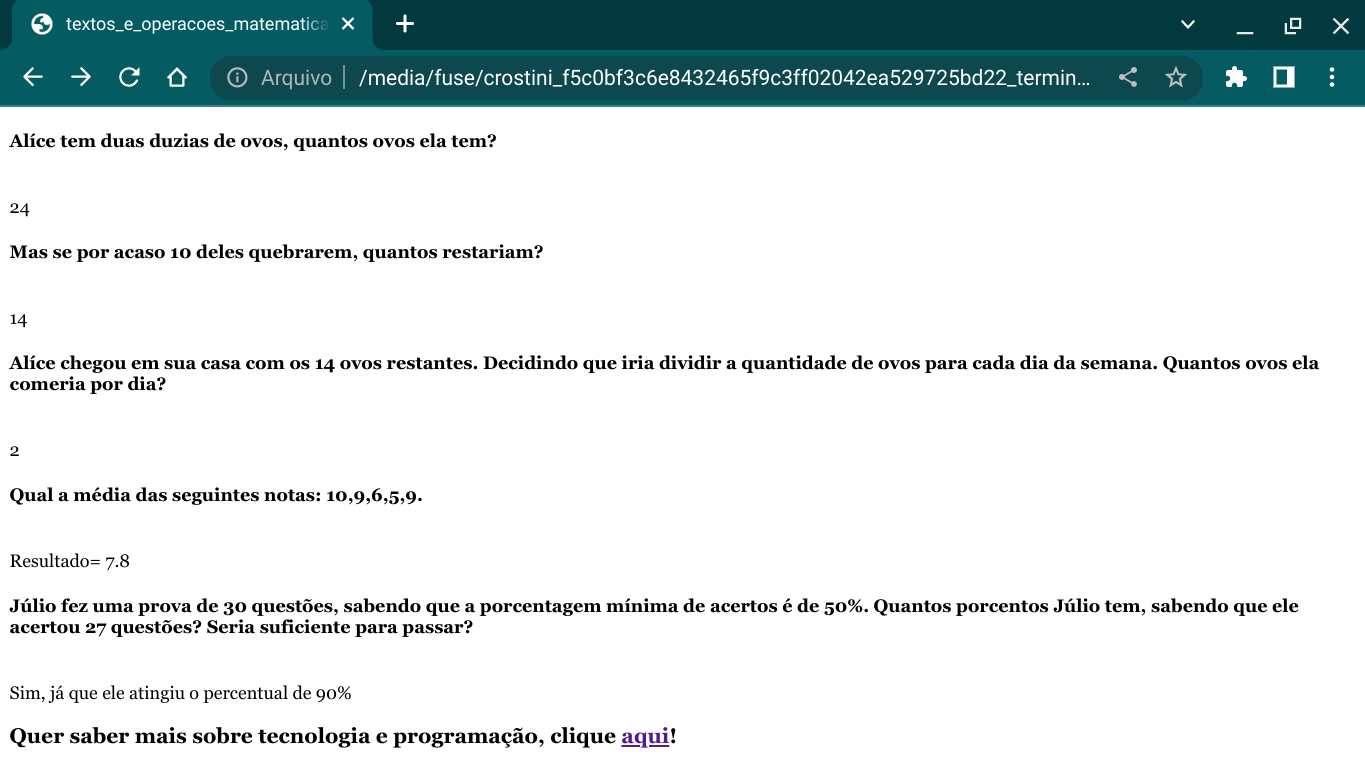The image size is (1365, 768).
Task: Click the question about Alíce's duas duzias
Action: 253,141
